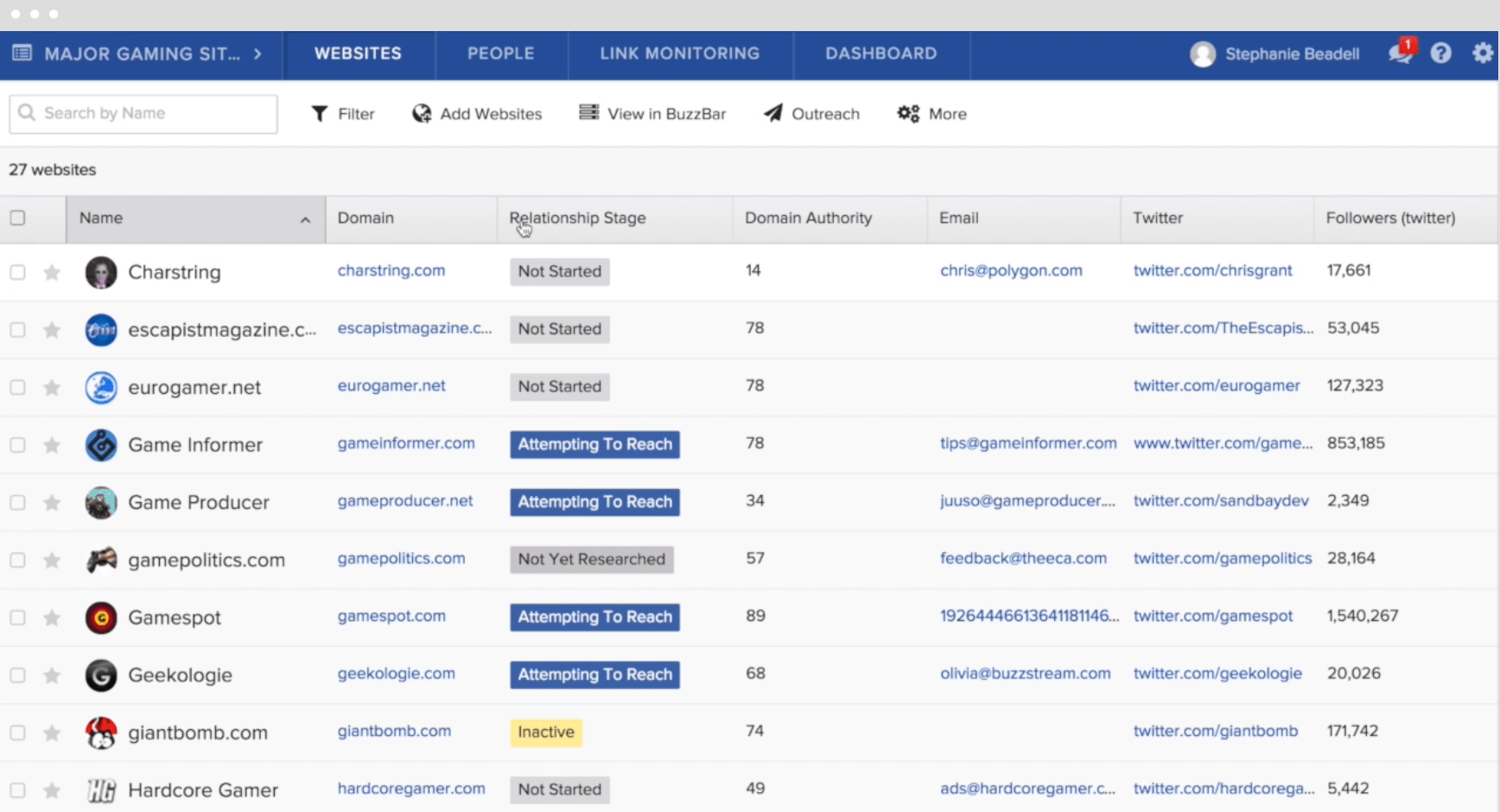Star the escapistmagazine.com row

click(52, 330)
